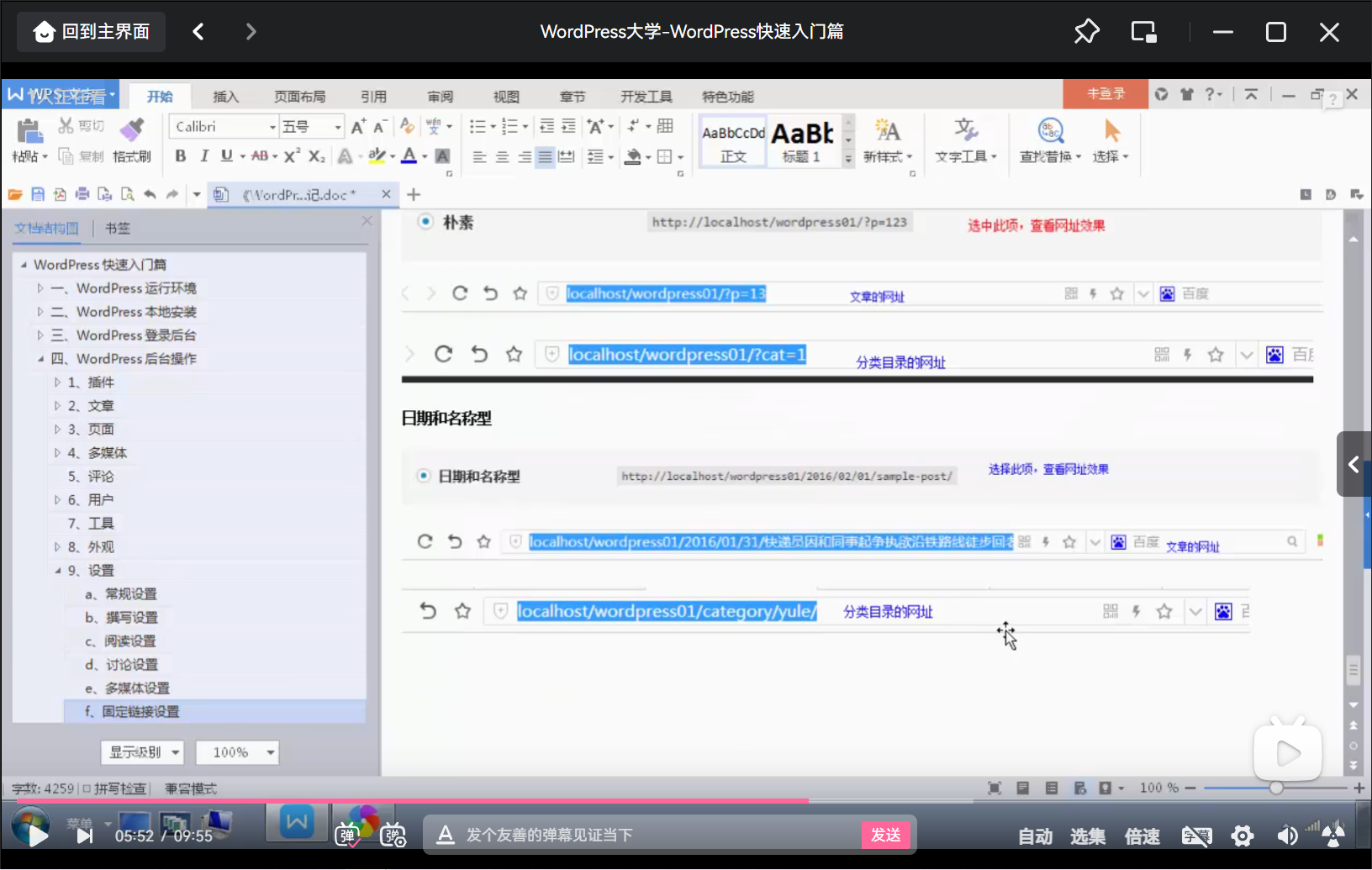Open the 视图 ribbon tab
Screen dimensions: 1372x870
pos(506,97)
